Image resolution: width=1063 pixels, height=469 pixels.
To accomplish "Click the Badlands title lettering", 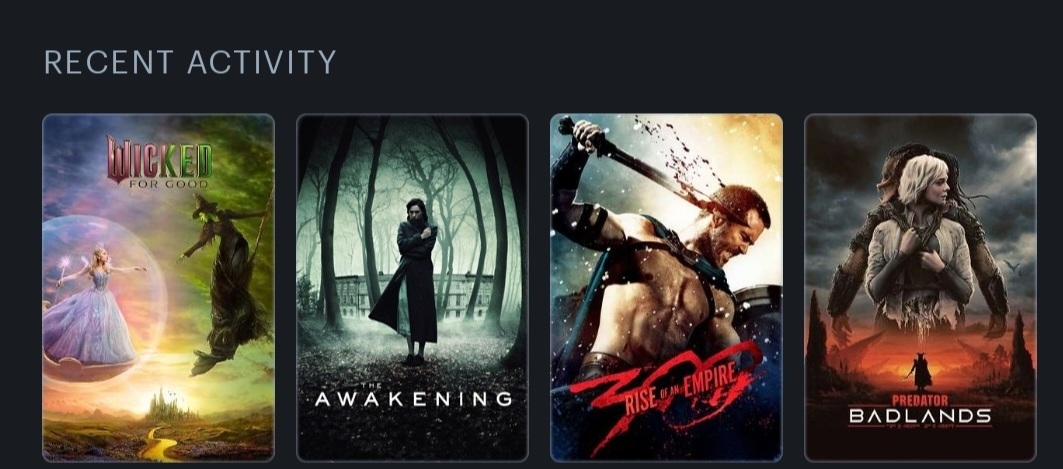I will (x=920, y=415).
